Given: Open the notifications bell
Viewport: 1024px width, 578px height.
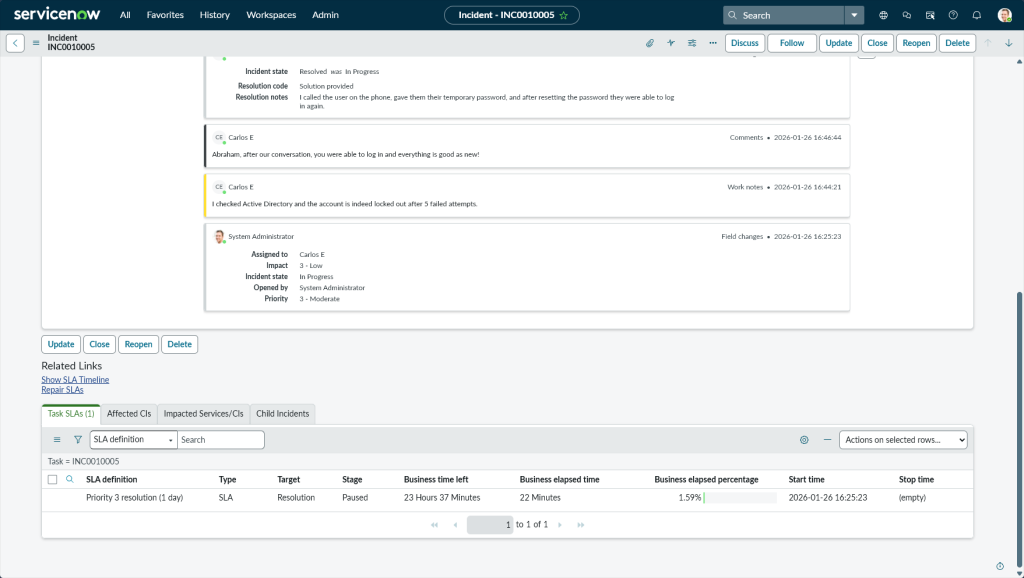Looking at the screenshot, I should tap(976, 15).
